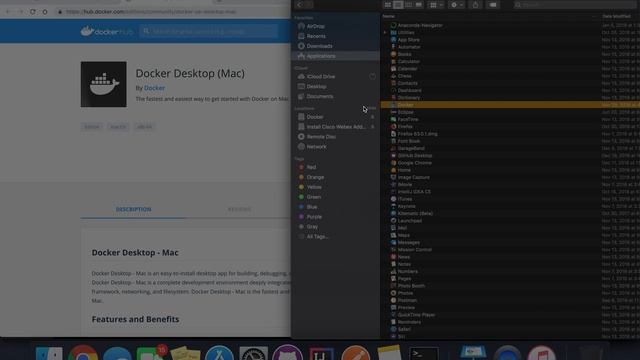Image resolution: width=640 pixels, height=360 pixels.
Task: Open iTunes from the Dock
Action: tap(542, 354)
